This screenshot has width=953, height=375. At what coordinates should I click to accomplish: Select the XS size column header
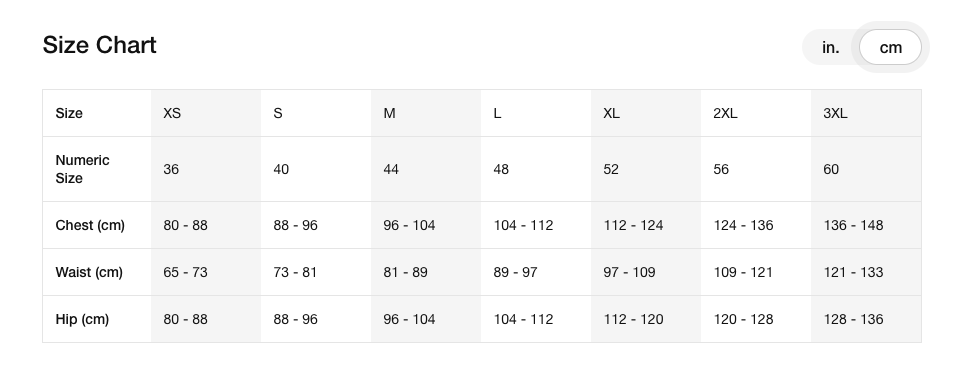pyautogui.click(x=206, y=113)
